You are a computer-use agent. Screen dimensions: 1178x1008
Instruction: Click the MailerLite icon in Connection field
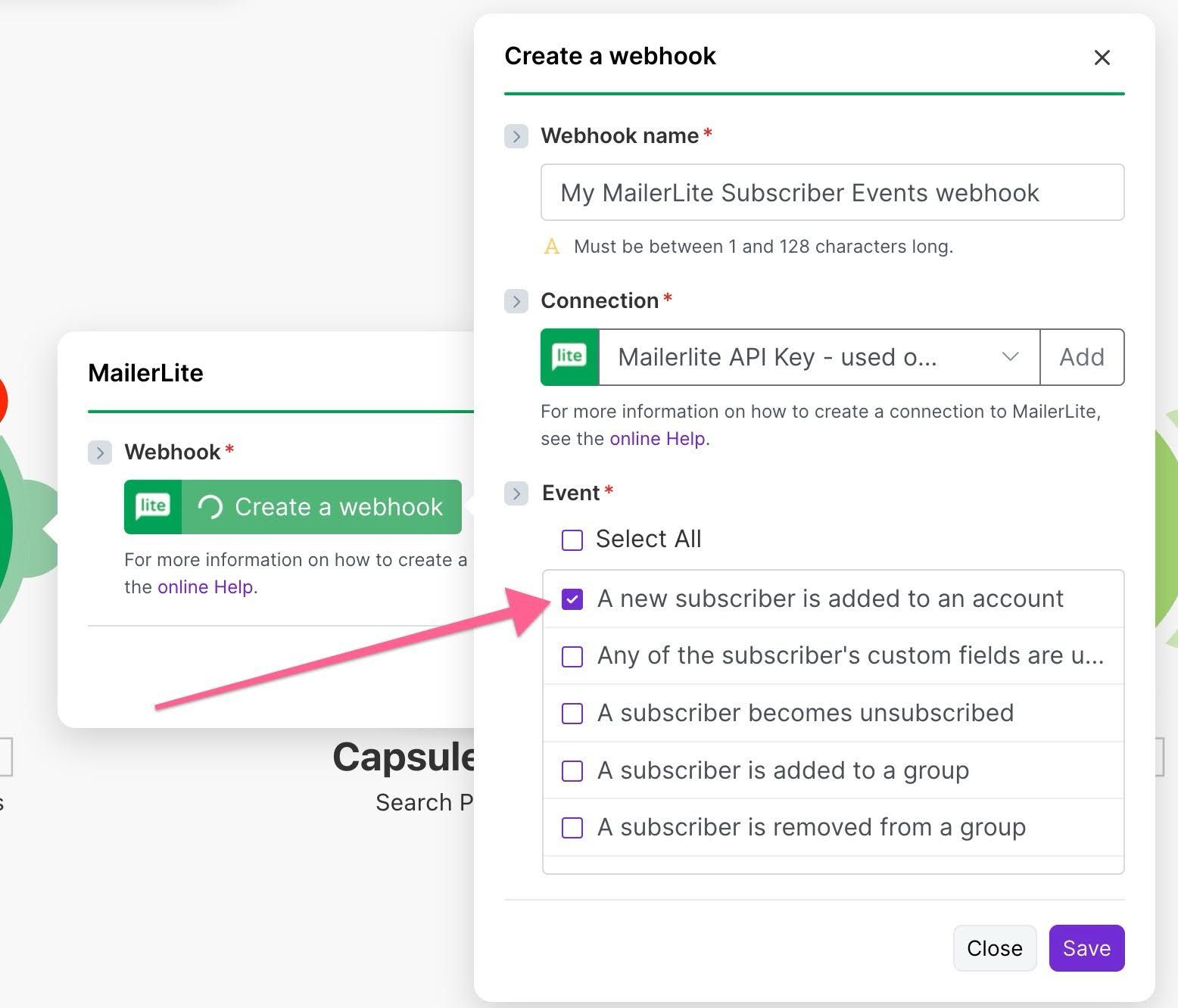pyautogui.click(x=569, y=357)
